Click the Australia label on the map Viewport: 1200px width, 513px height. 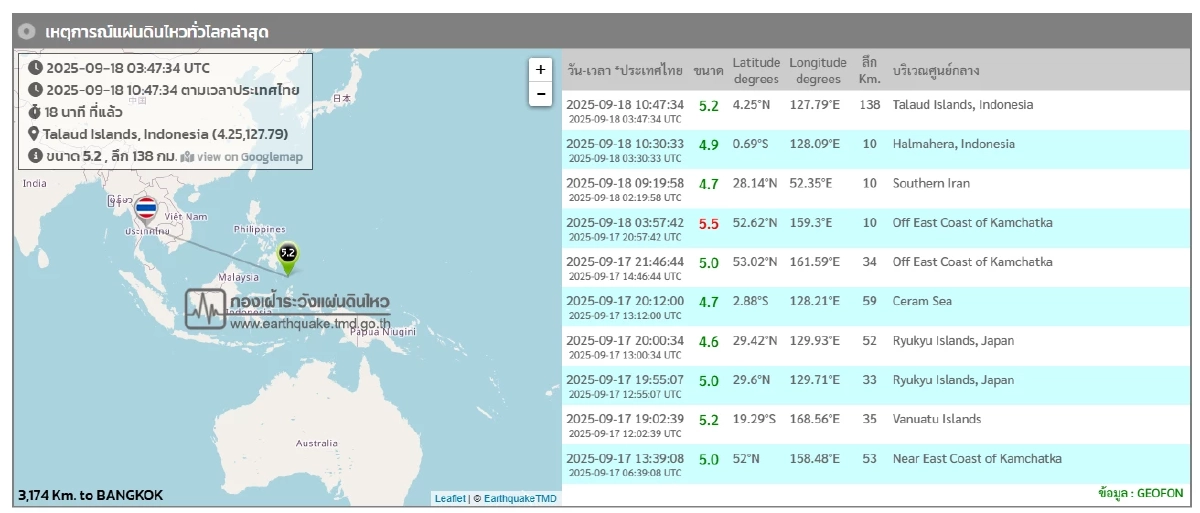coord(317,443)
